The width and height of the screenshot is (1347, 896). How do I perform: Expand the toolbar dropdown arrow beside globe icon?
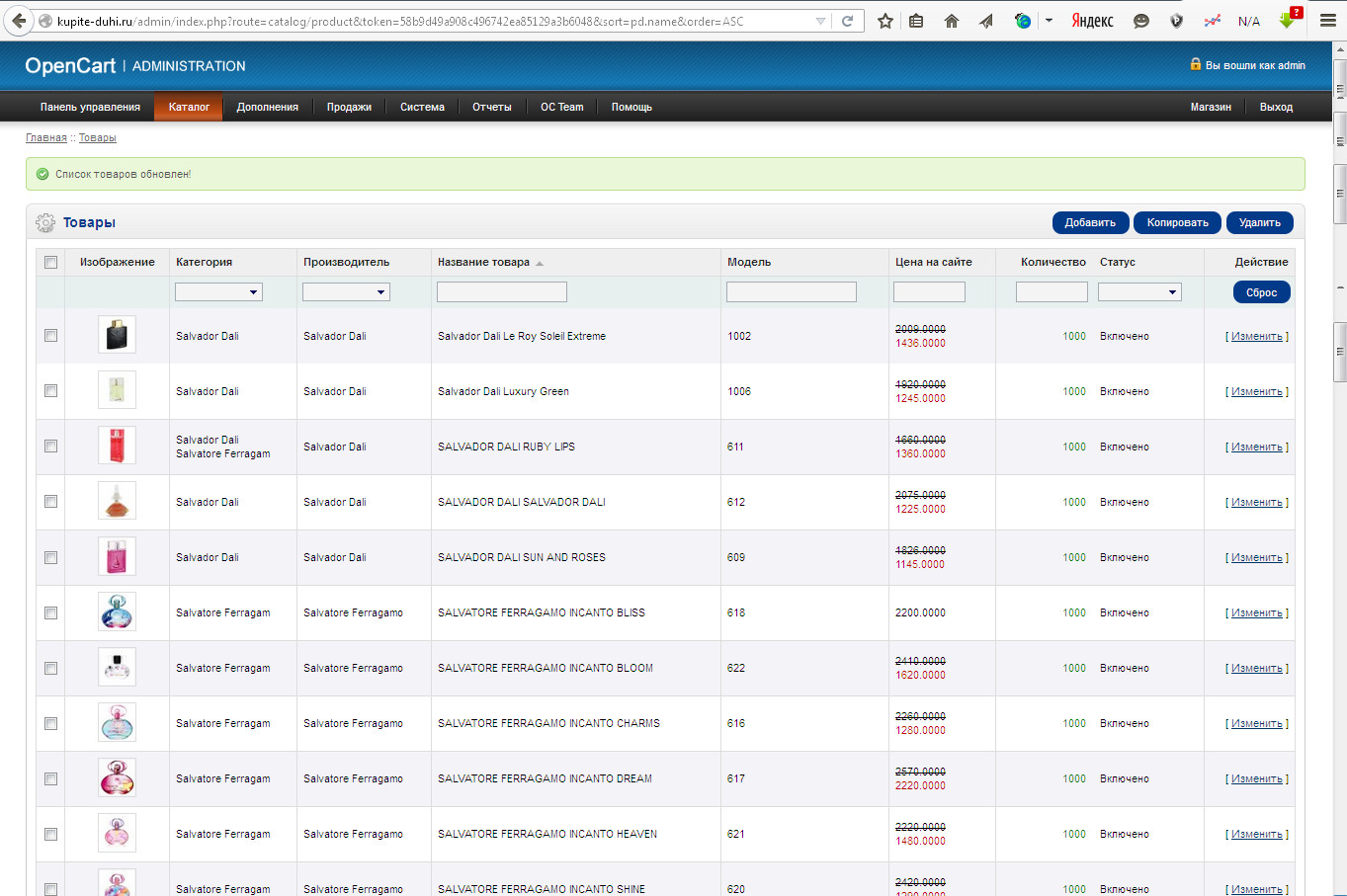pyautogui.click(x=1049, y=21)
